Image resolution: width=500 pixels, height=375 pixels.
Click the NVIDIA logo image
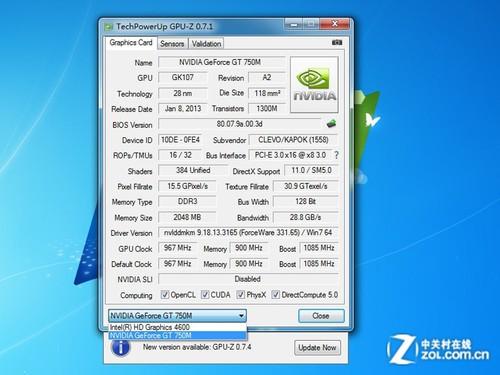[314, 84]
